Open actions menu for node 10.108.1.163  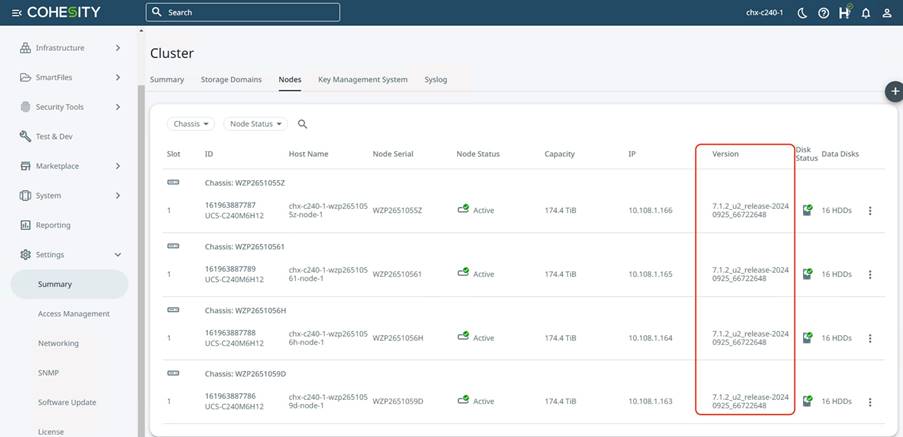[870, 401]
